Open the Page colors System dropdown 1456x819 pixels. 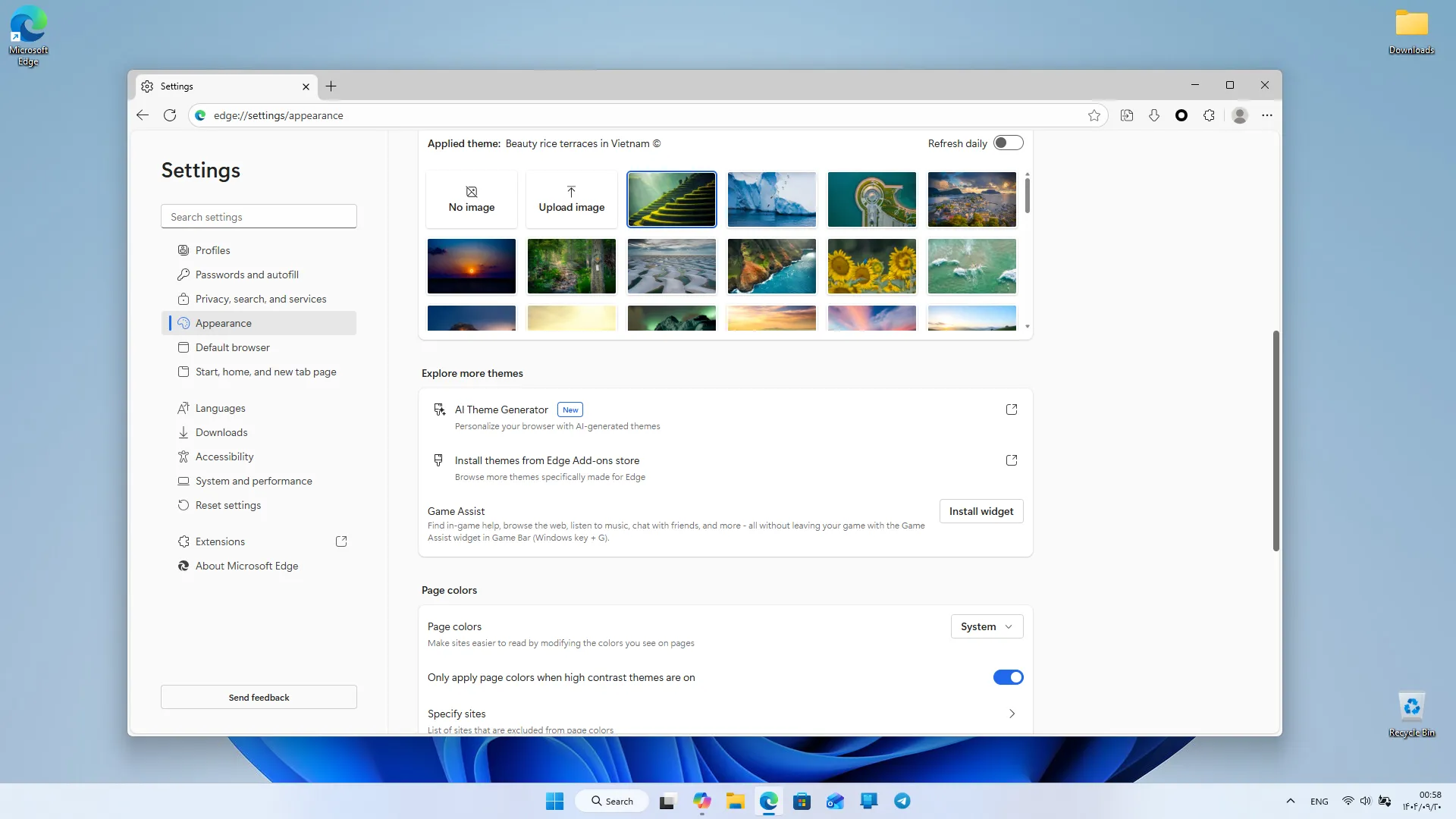(987, 626)
